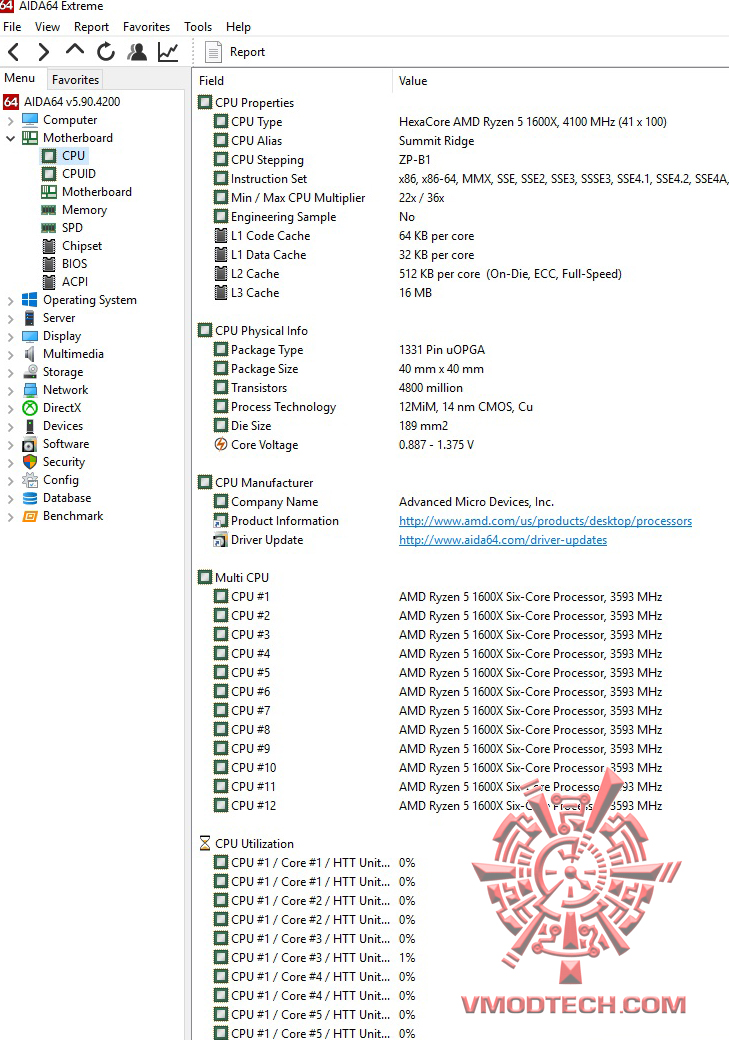
Task: Open the Config gear icon
Action: pyautogui.click(x=30, y=480)
